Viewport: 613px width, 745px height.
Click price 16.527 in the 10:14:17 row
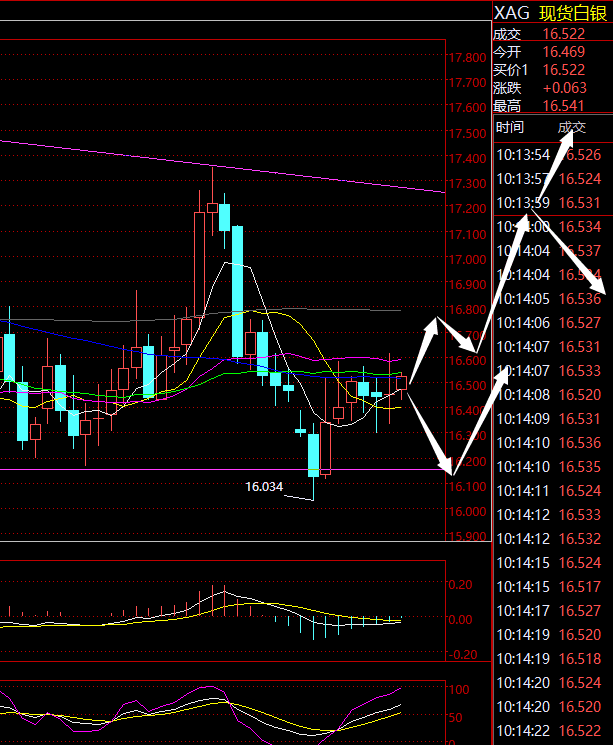tap(580, 611)
